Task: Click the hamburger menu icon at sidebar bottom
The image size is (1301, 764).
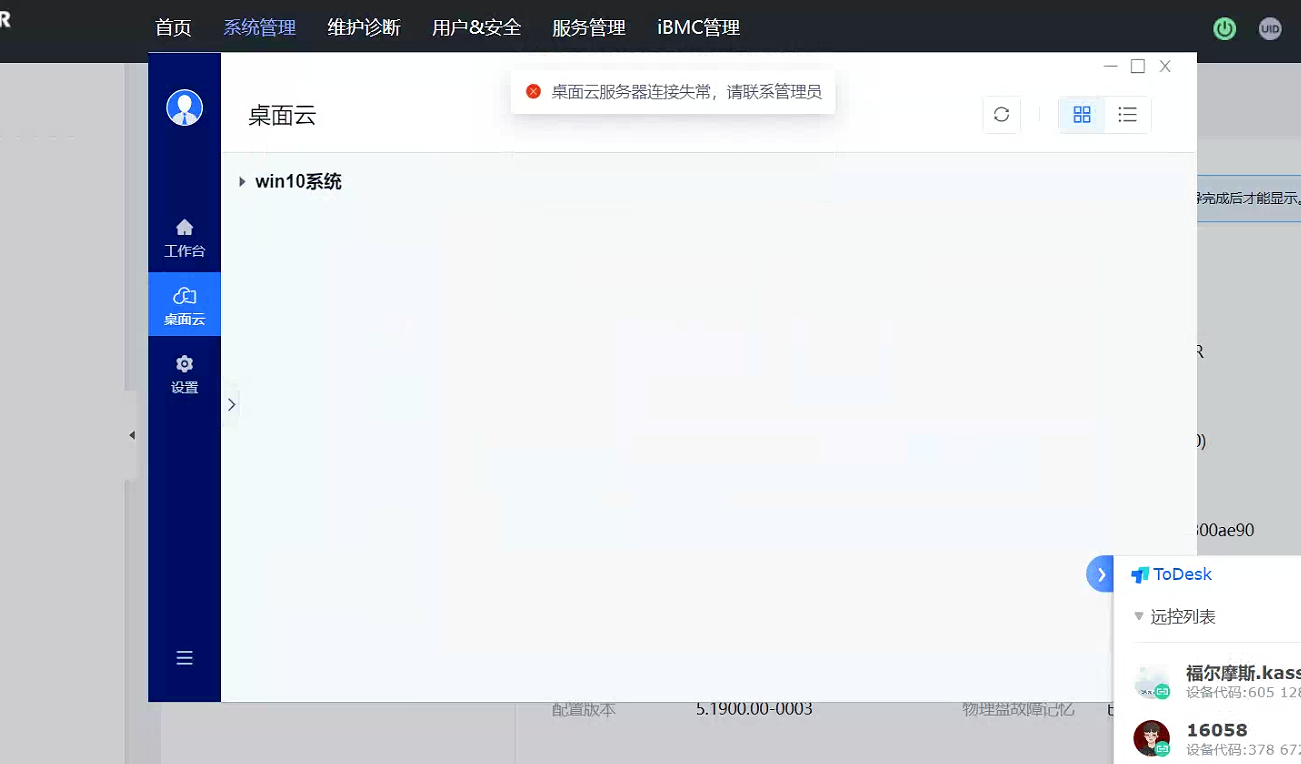Action: tap(184, 658)
